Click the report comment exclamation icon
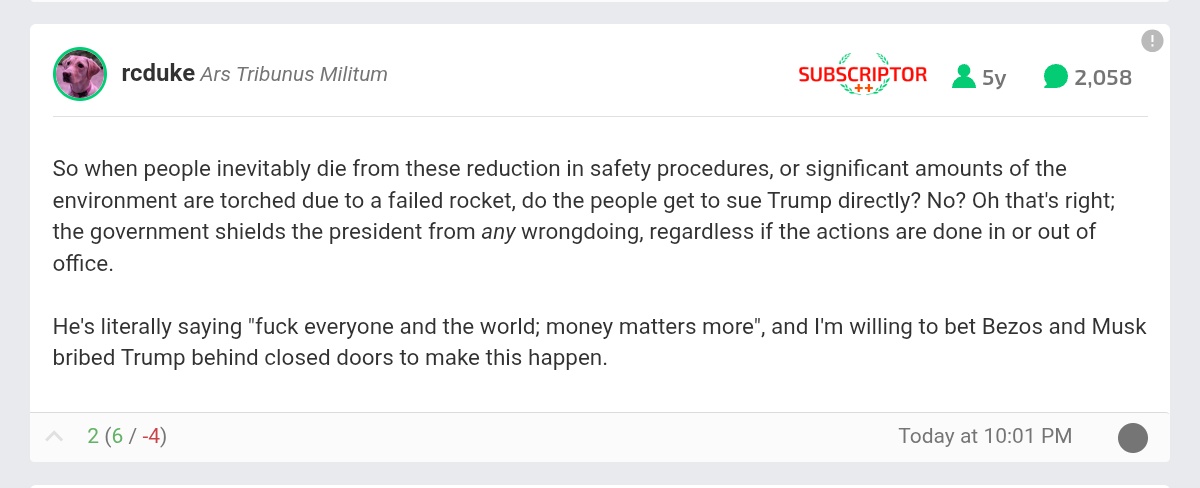 point(1152,41)
